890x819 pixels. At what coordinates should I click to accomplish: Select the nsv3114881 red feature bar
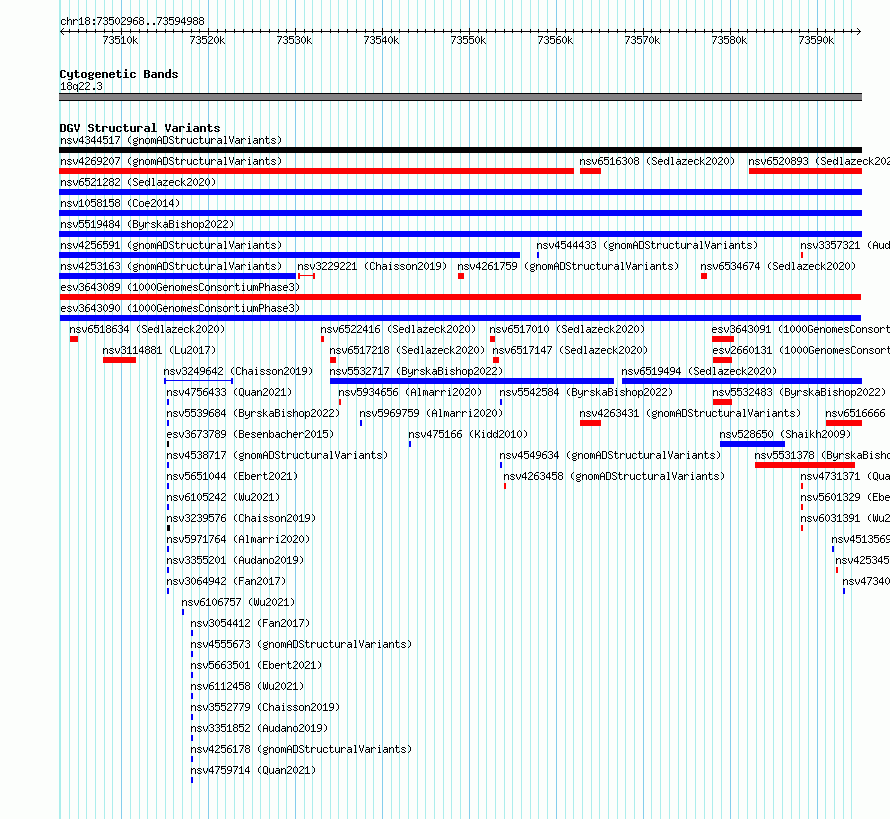[x=119, y=360]
